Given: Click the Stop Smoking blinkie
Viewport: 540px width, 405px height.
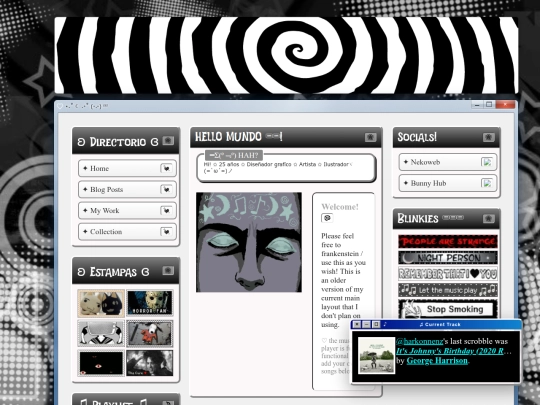Looking at the screenshot, I should click(x=448, y=309).
